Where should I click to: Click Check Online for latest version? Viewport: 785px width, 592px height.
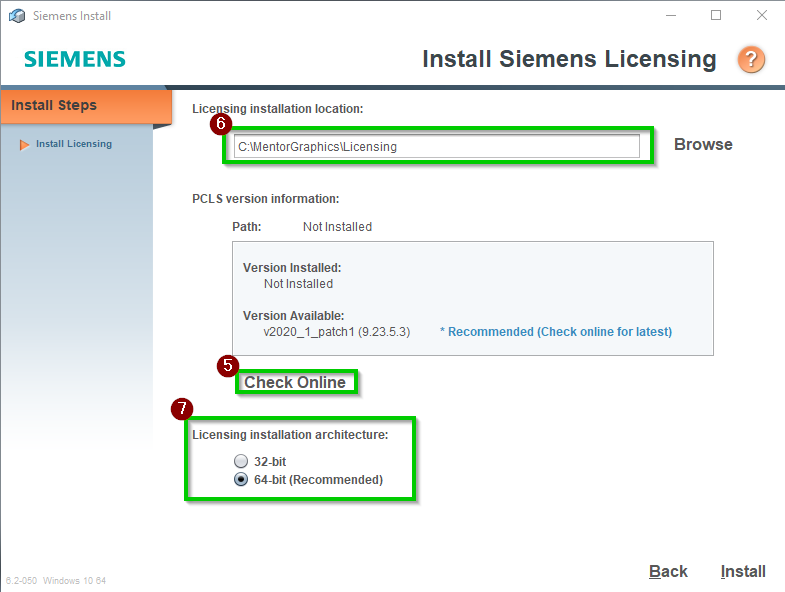(x=295, y=382)
